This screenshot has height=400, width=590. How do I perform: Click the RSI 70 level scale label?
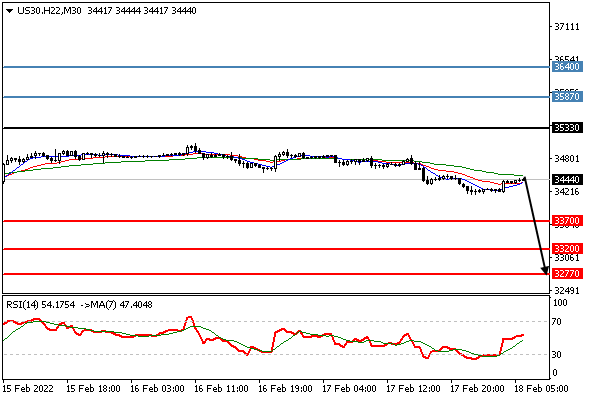(x=556, y=322)
